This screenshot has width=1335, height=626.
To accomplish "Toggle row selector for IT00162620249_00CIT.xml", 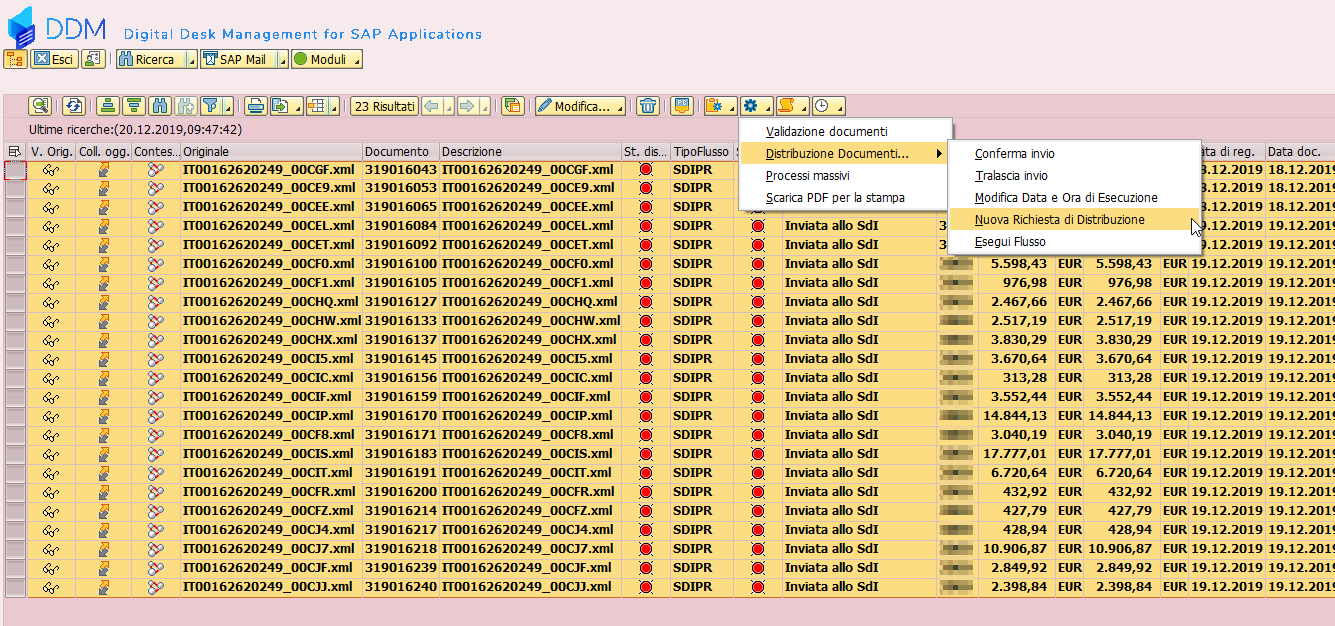I will click(15, 473).
